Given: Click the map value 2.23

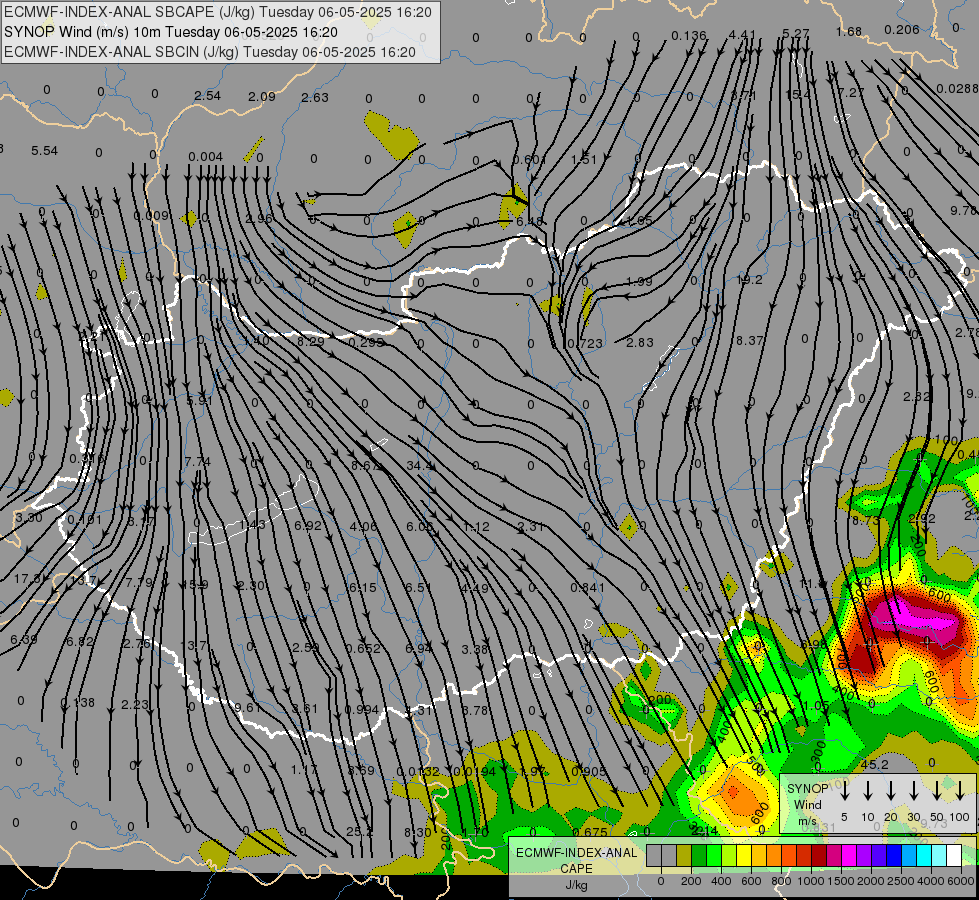Looking at the screenshot, I should point(135,705).
